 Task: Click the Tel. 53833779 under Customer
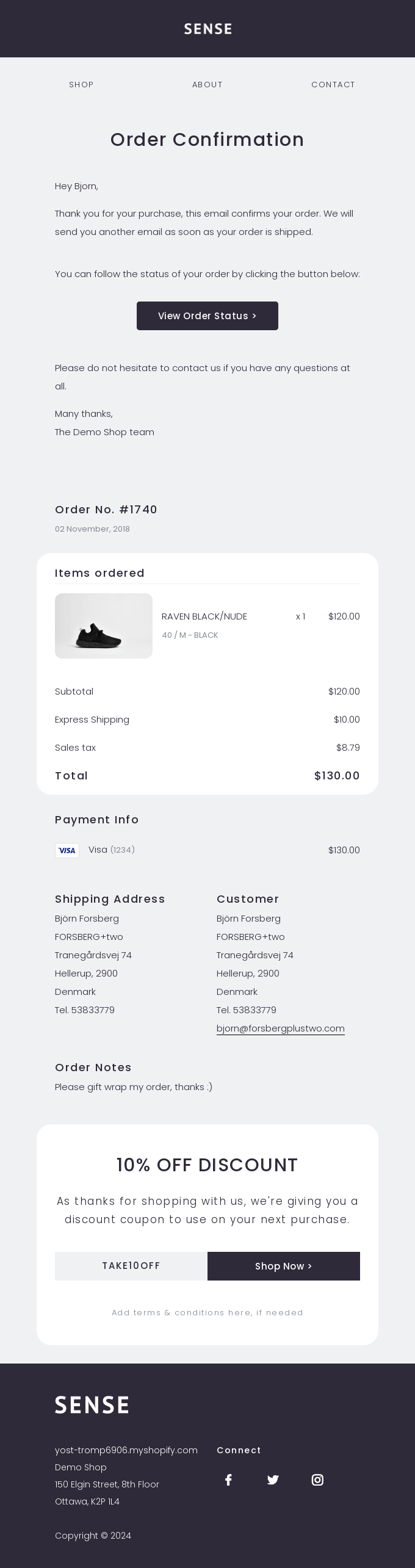tap(247, 1010)
